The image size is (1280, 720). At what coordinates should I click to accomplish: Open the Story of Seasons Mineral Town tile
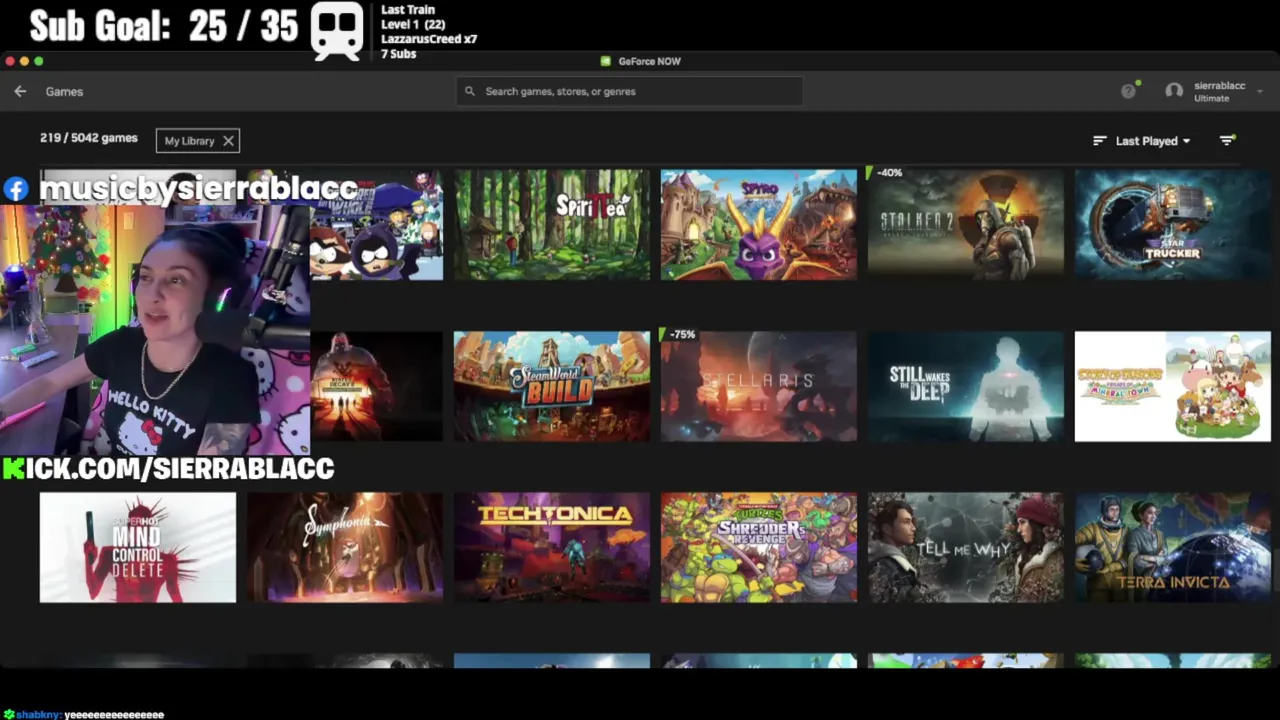coord(1173,386)
